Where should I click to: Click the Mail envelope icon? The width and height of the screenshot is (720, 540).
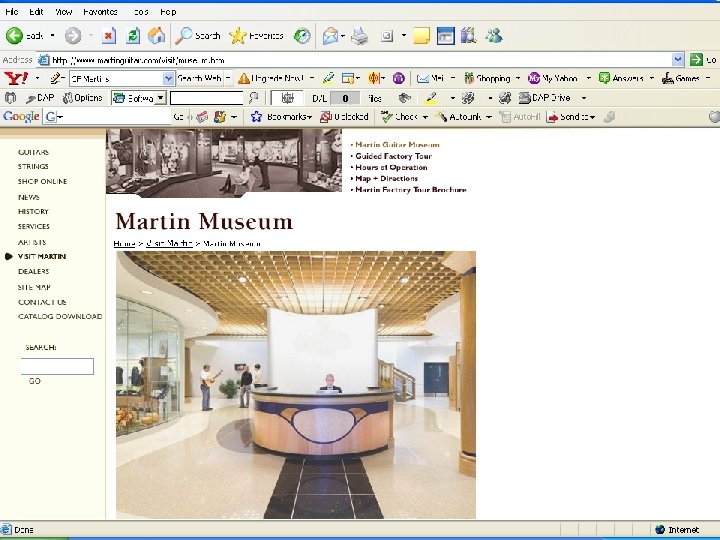pos(330,35)
